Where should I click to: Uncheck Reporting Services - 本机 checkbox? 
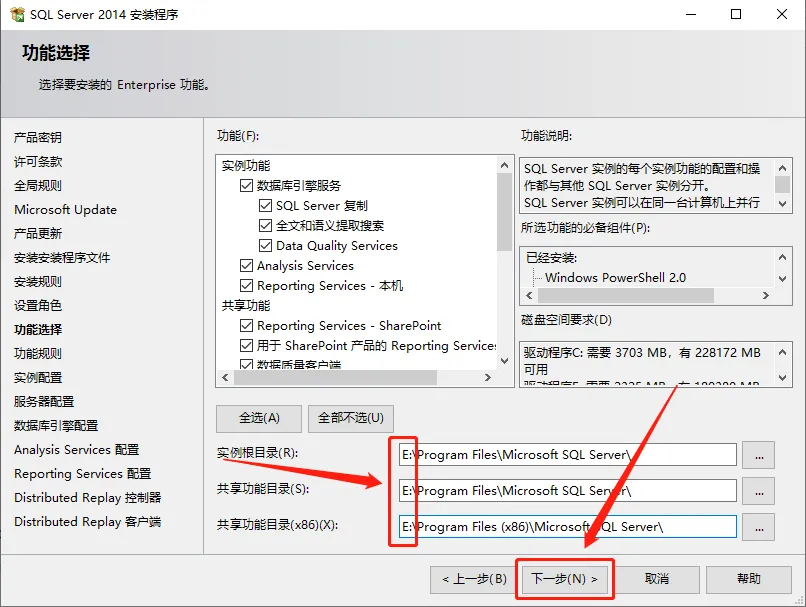[x=246, y=285]
